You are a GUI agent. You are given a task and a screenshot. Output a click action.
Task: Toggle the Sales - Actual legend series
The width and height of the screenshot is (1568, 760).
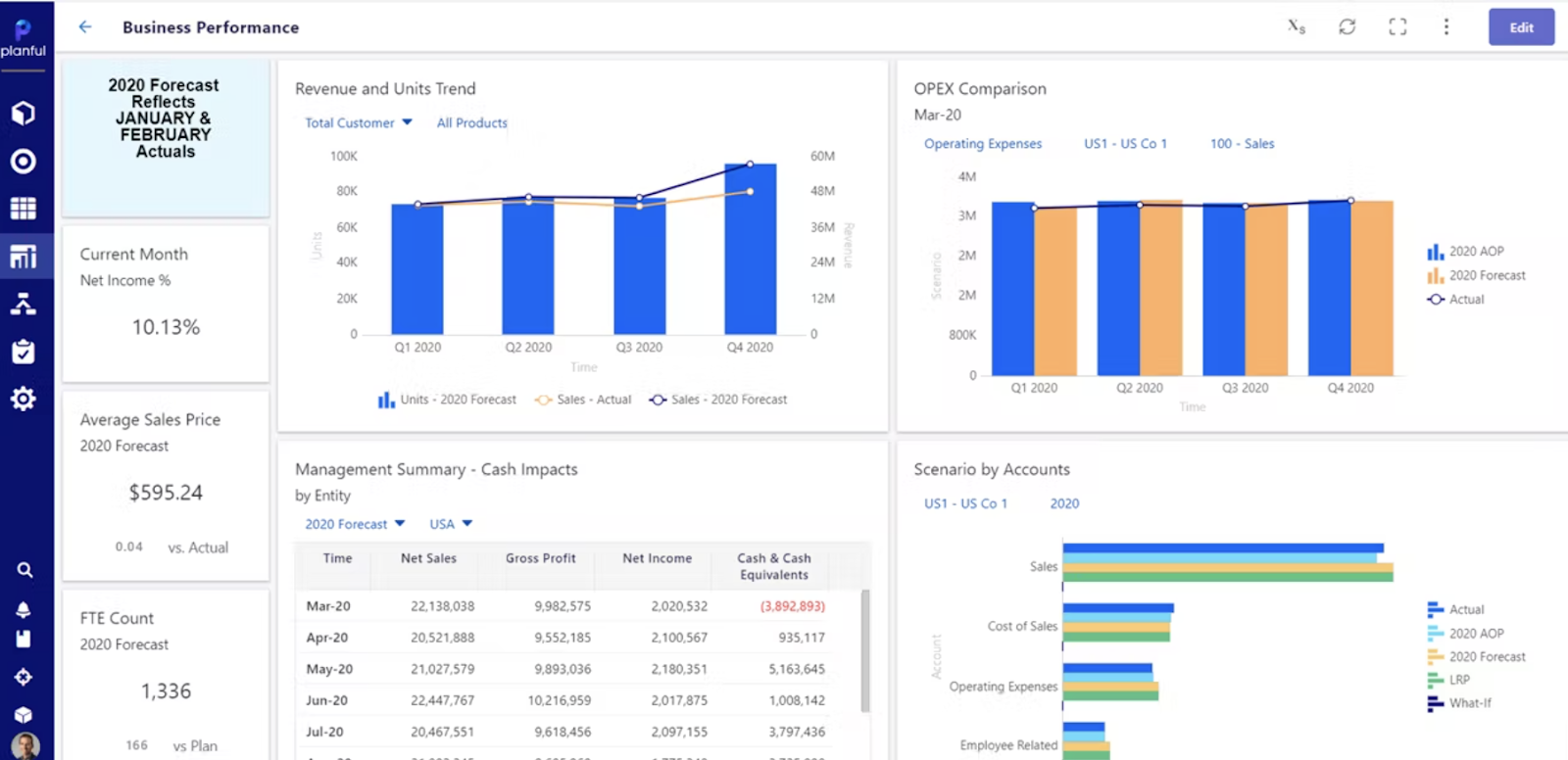[583, 400]
